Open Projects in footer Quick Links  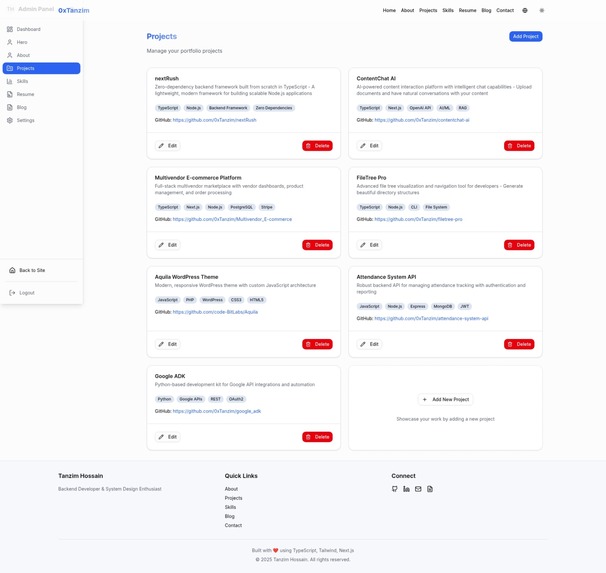233,498
